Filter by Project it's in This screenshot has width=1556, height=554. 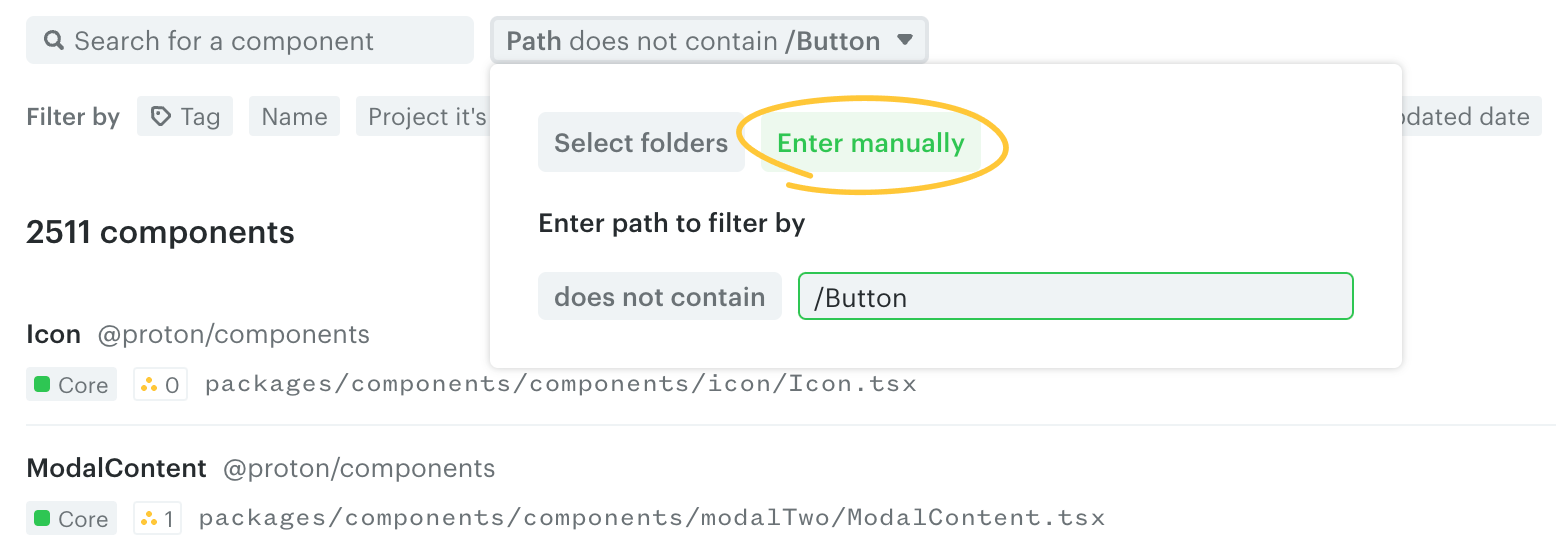click(x=425, y=117)
